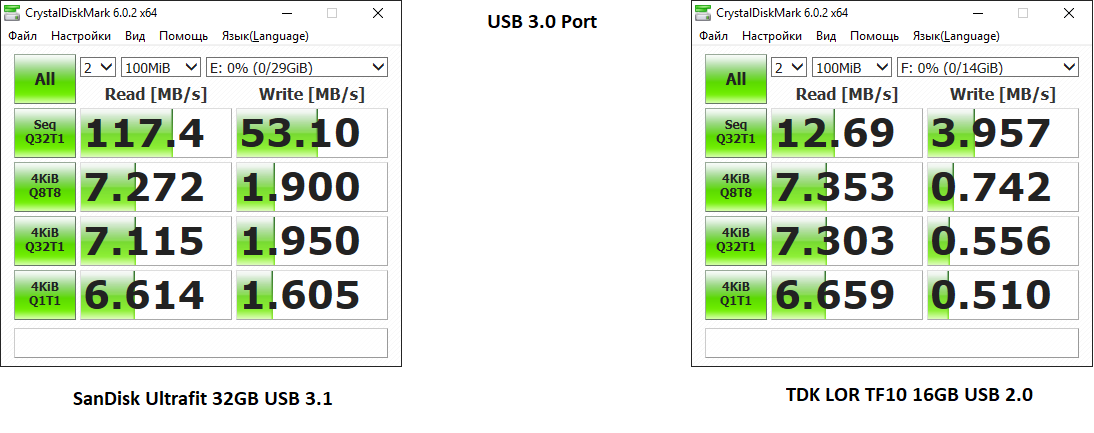Image resolution: width=1094 pixels, height=433 pixels.
Task: Start Seq Q32T1 test in SanDisk window
Action: (45, 132)
